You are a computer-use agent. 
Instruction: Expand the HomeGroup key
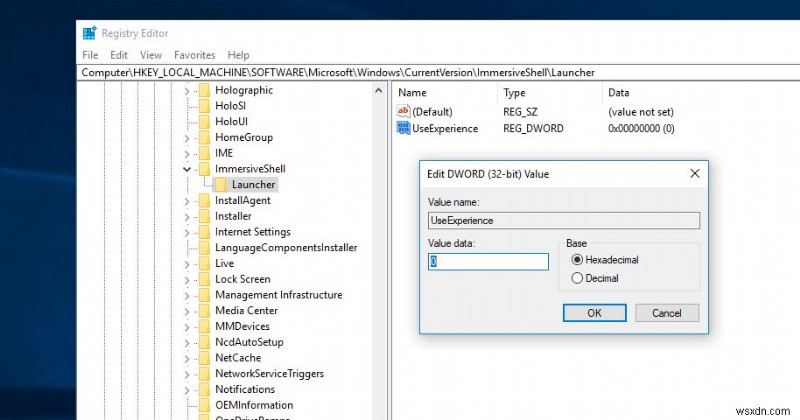pyautogui.click(x=187, y=138)
